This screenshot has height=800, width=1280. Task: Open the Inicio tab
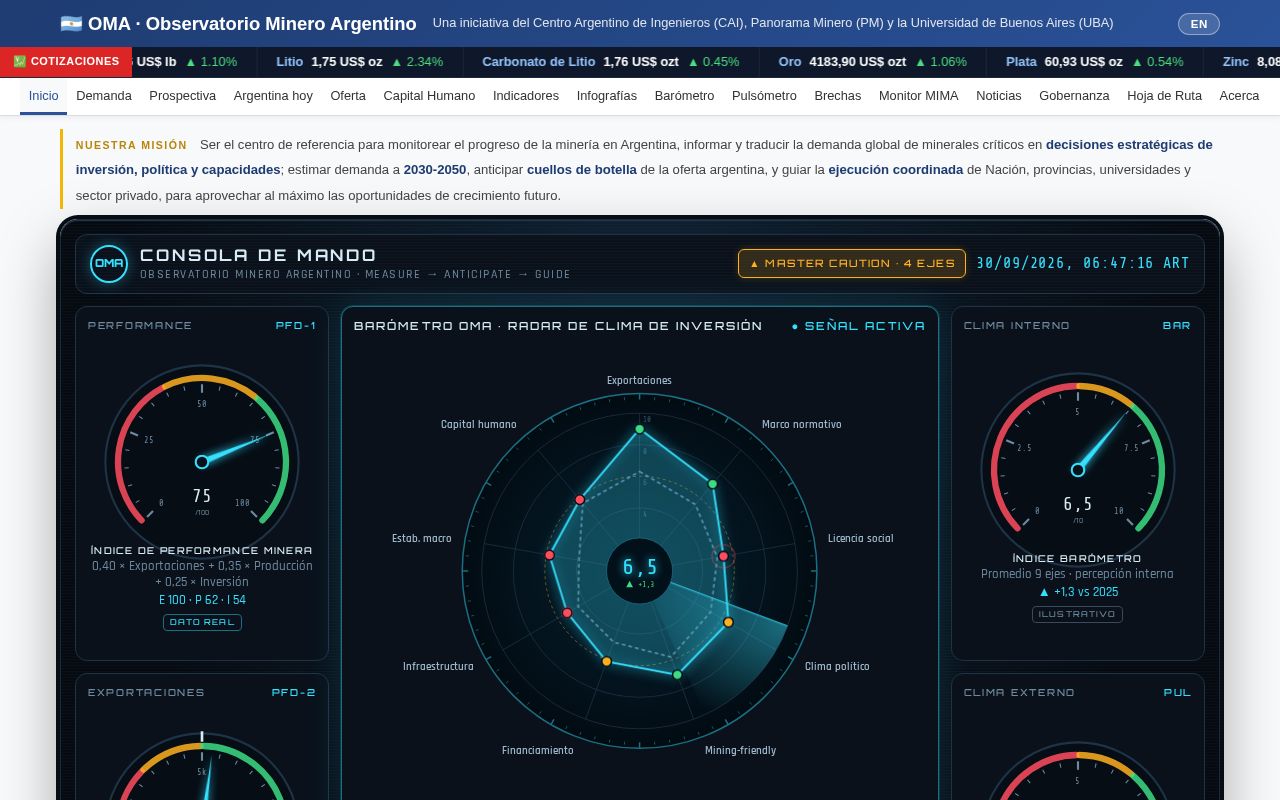(44, 96)
